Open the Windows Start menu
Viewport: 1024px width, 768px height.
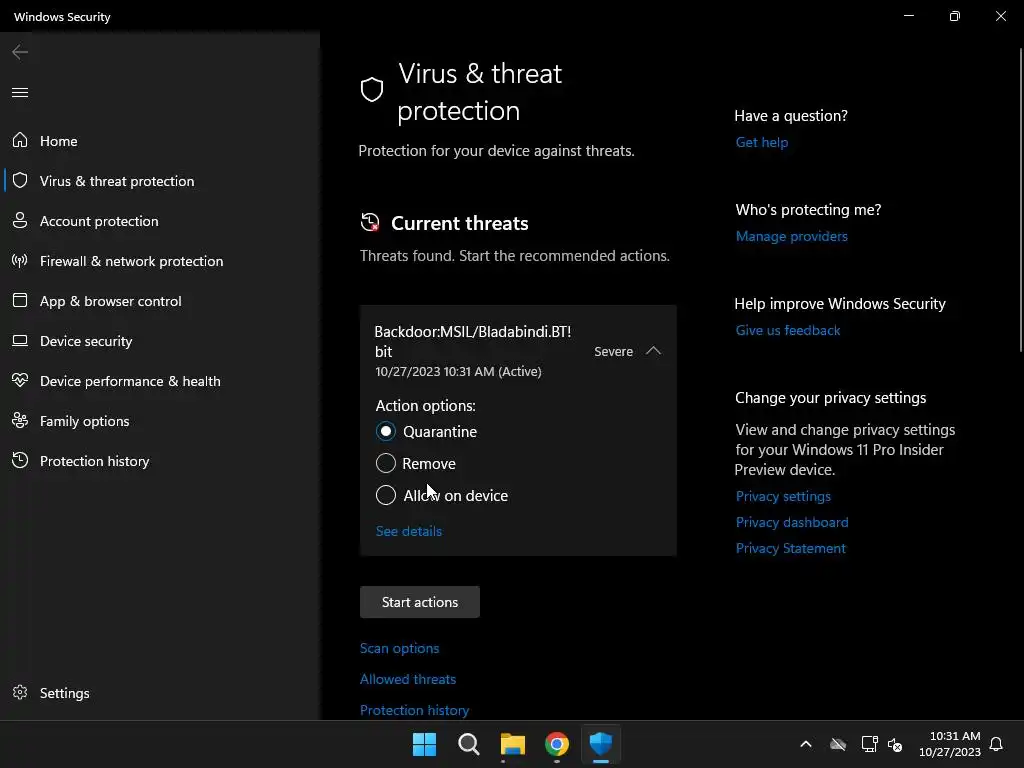tap(424, 744)
